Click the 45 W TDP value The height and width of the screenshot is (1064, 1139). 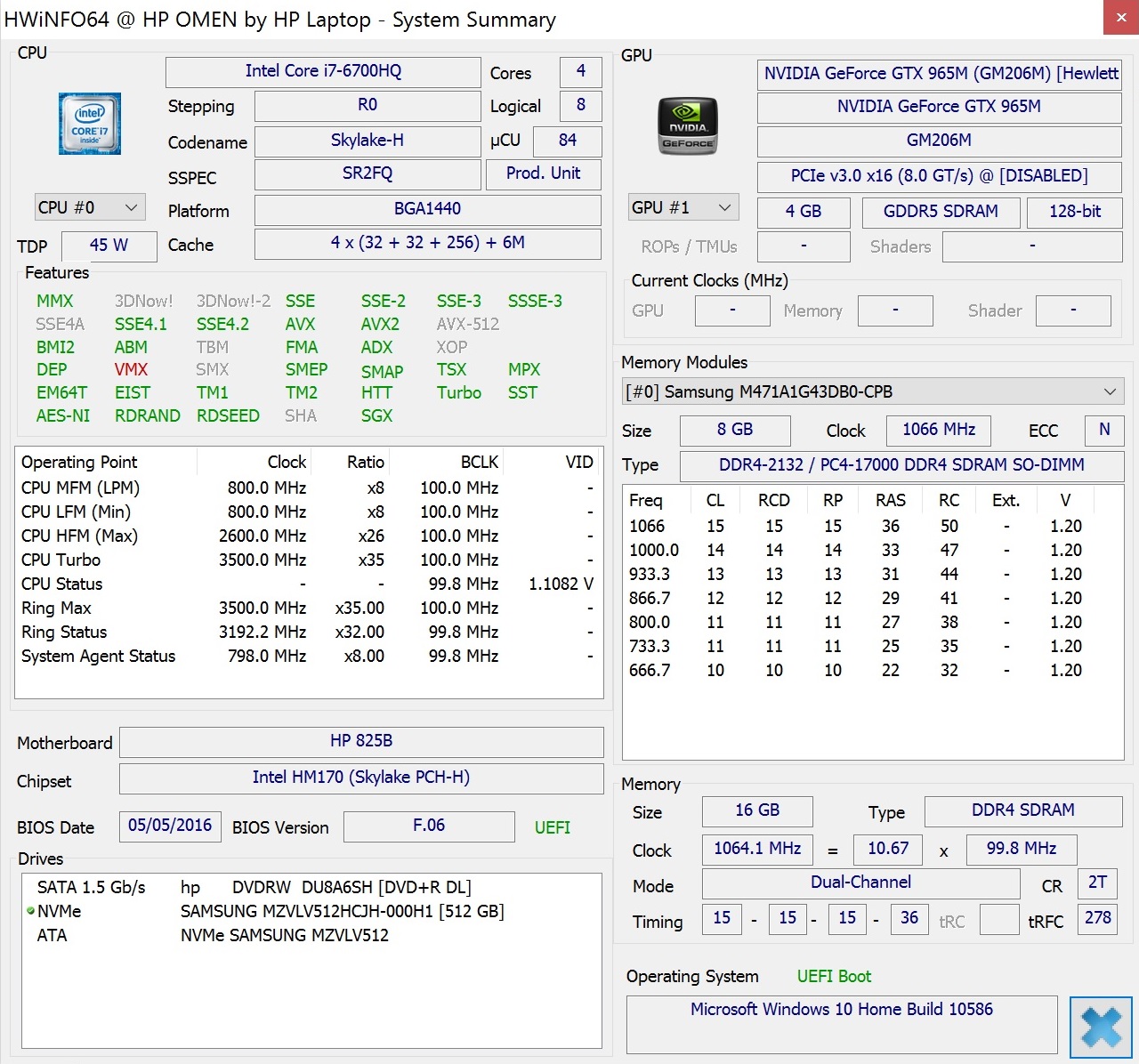[x=109, y=246]
